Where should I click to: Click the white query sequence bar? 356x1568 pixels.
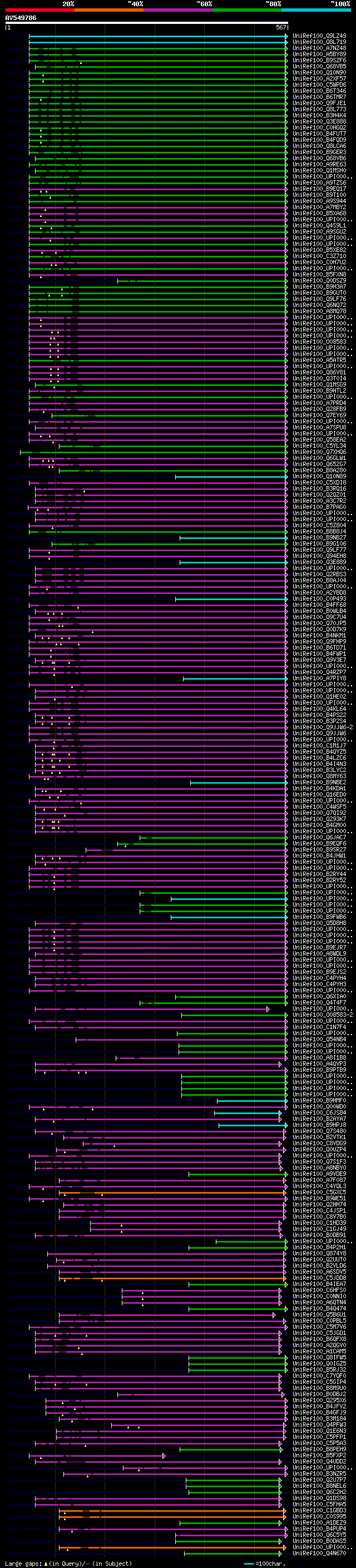tap(146, 22)
